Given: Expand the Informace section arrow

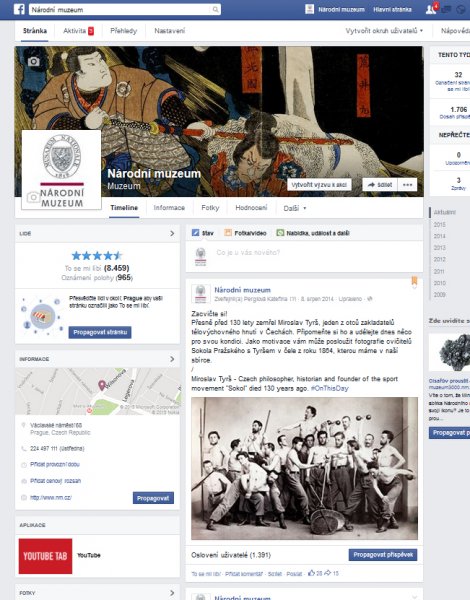Looking at the screenshot, I should point(172,359).
